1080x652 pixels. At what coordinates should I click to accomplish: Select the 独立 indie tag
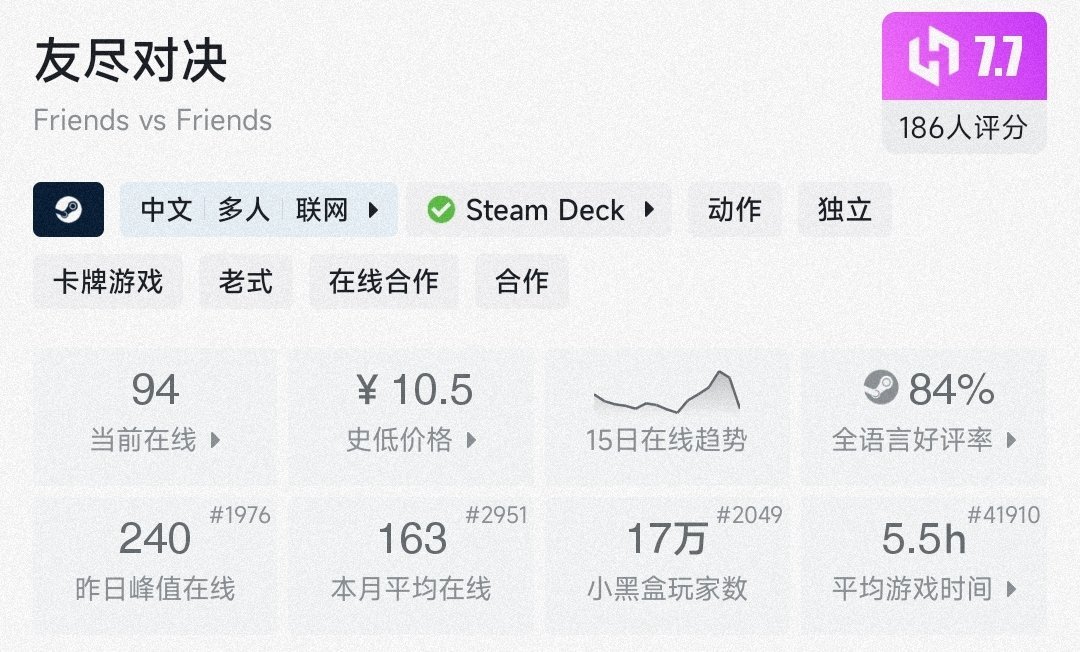845,210
